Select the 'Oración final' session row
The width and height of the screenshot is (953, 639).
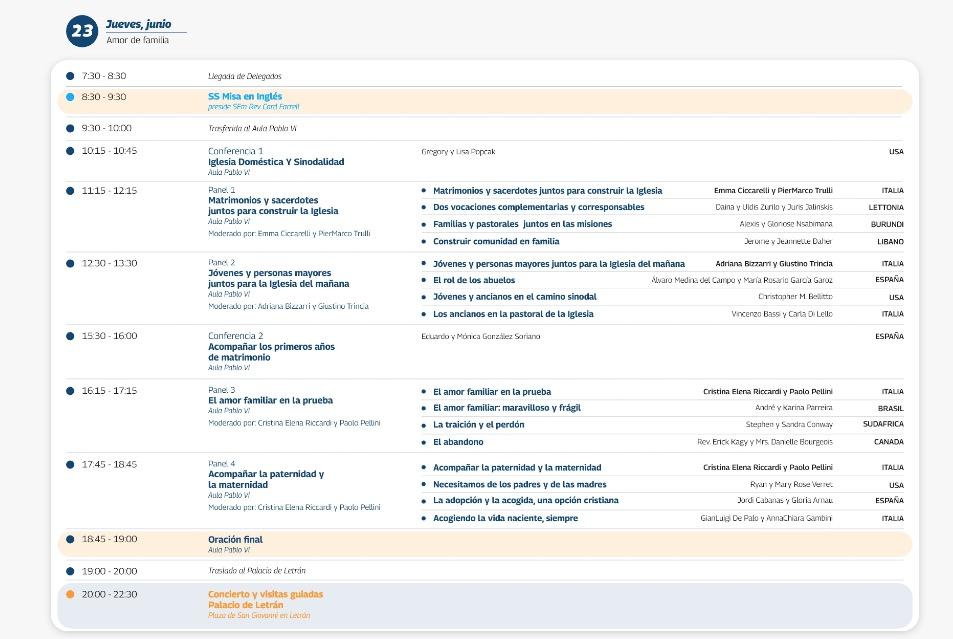click(236, 540)
